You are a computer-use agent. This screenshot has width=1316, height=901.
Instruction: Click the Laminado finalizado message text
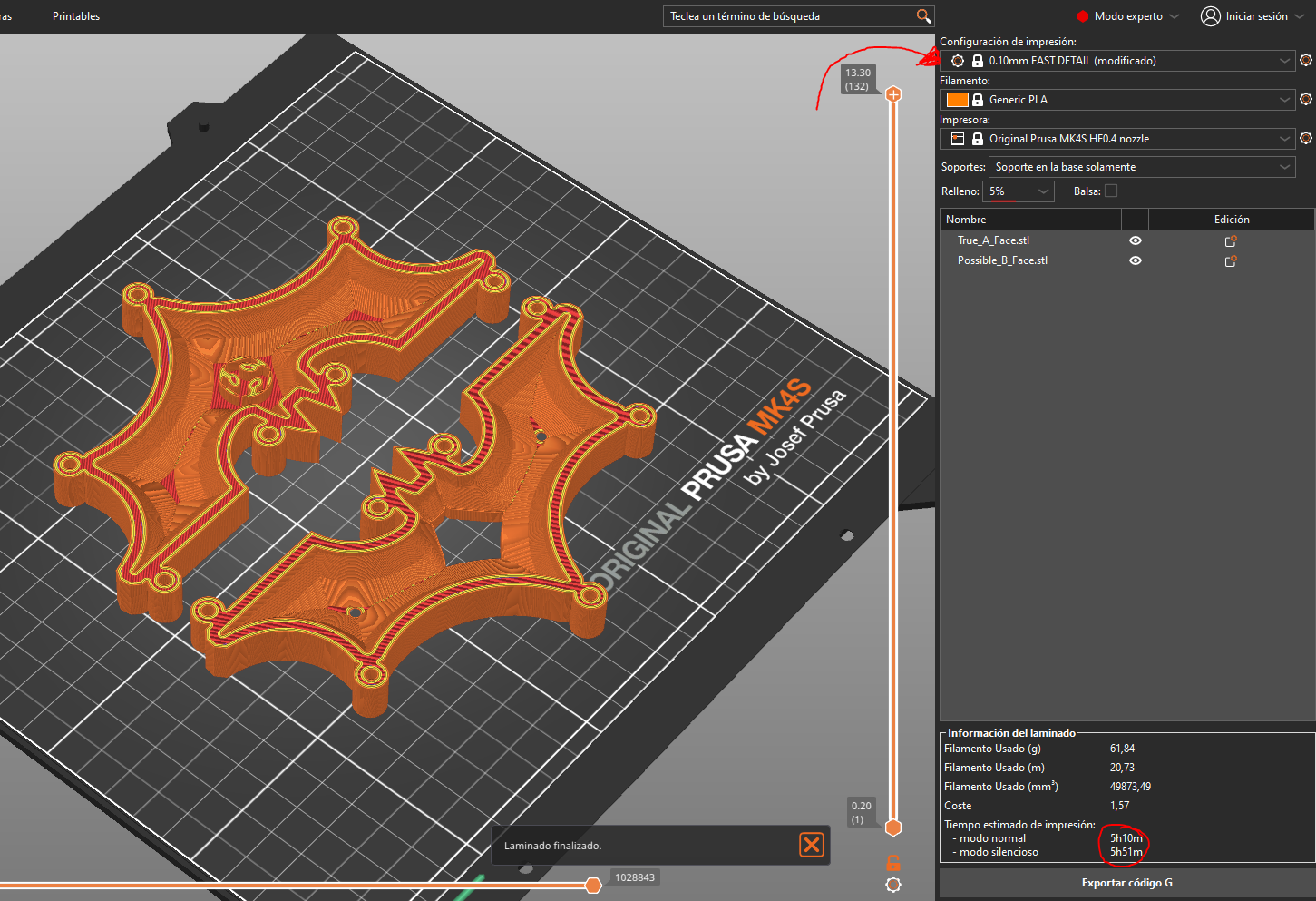pos(552,846)
